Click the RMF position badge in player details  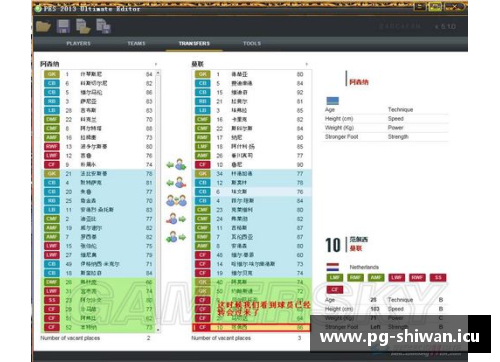(355, 277)
